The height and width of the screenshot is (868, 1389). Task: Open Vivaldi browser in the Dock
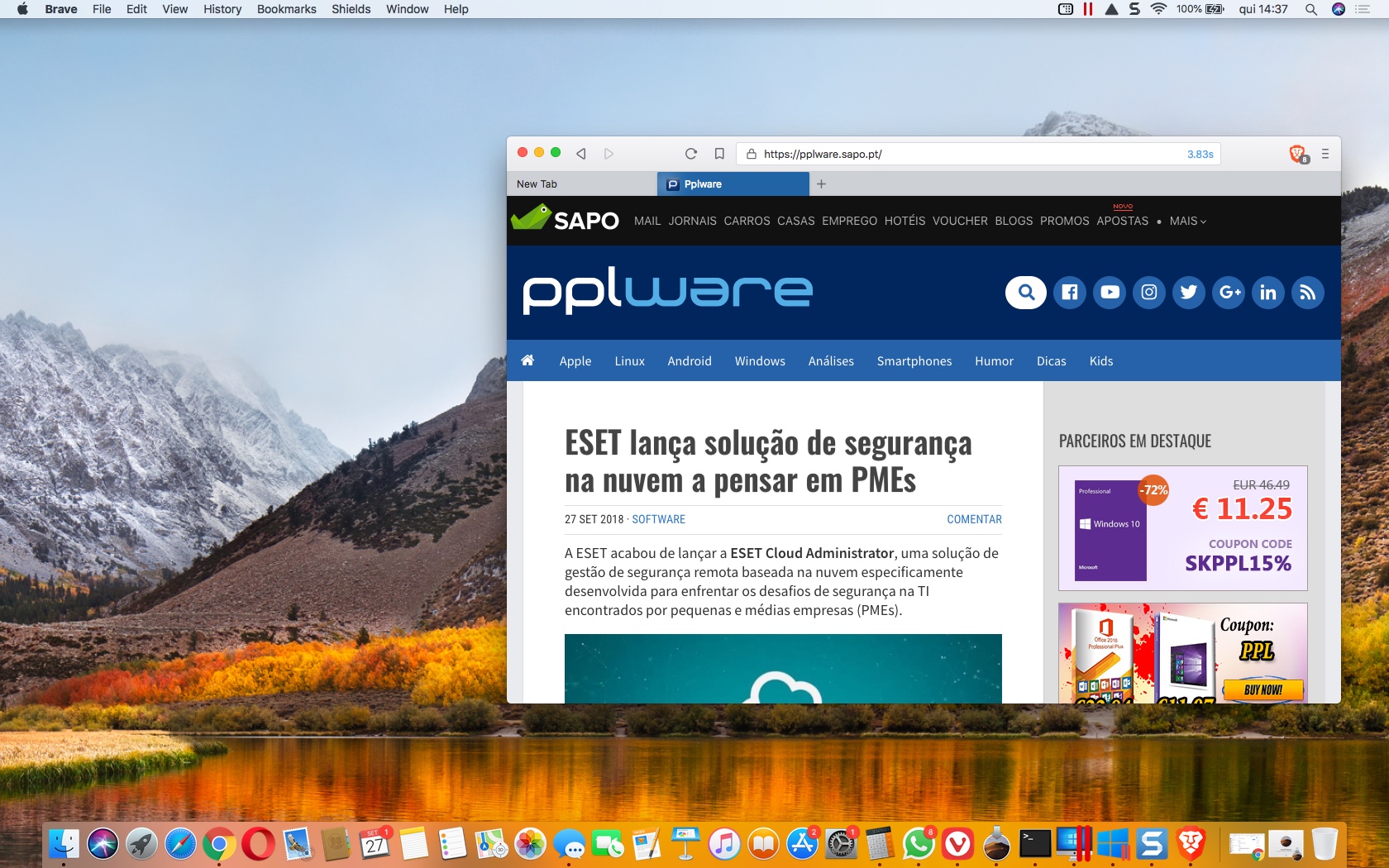pos(957,844)
